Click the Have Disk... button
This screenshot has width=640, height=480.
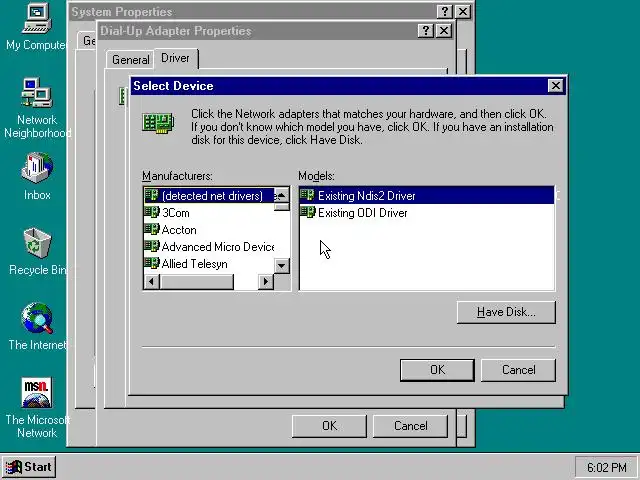pyautogui.click(x=506, y=312)
